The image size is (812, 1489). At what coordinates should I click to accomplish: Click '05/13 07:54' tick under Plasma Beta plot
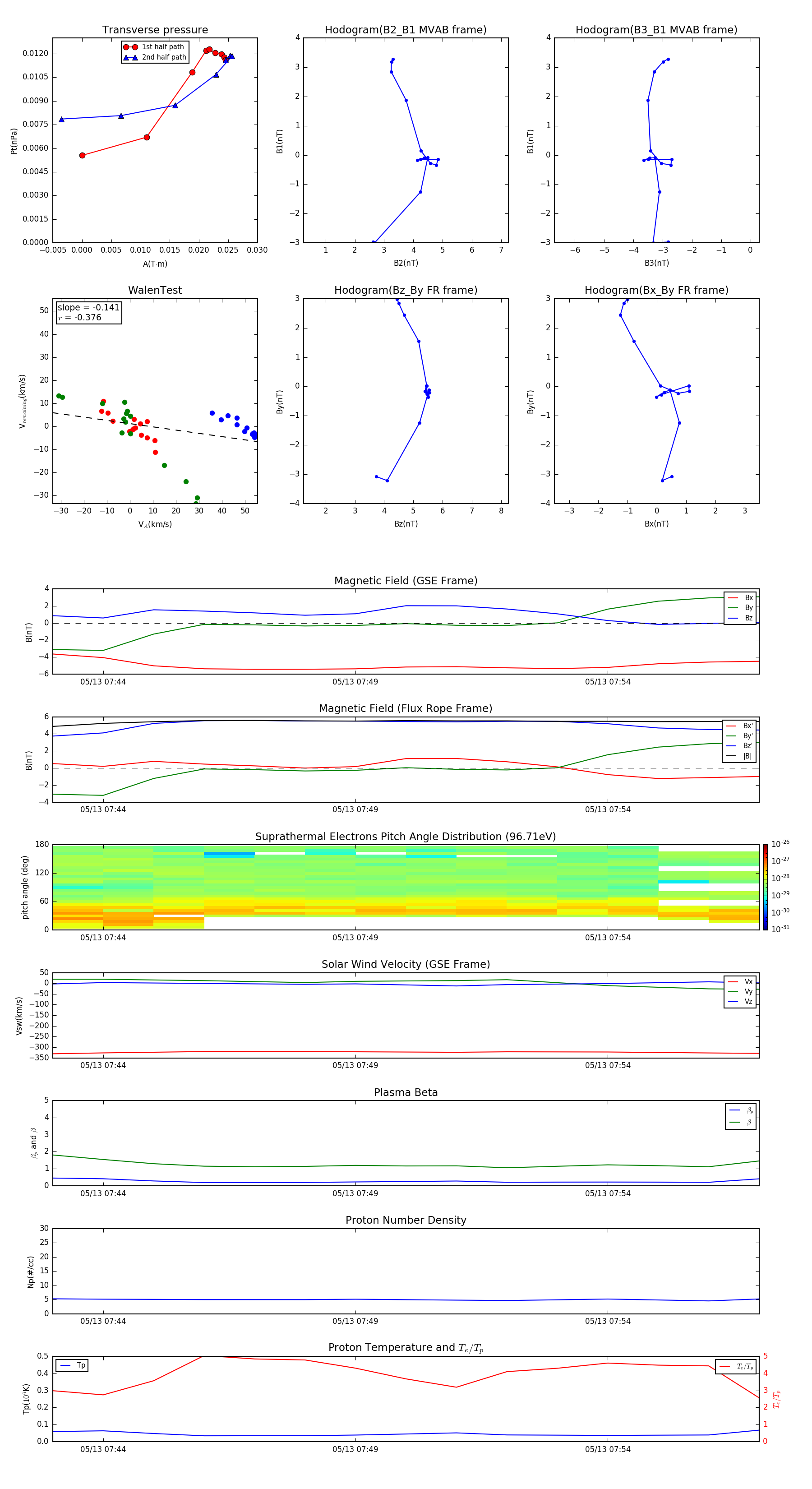[607, 1193]
